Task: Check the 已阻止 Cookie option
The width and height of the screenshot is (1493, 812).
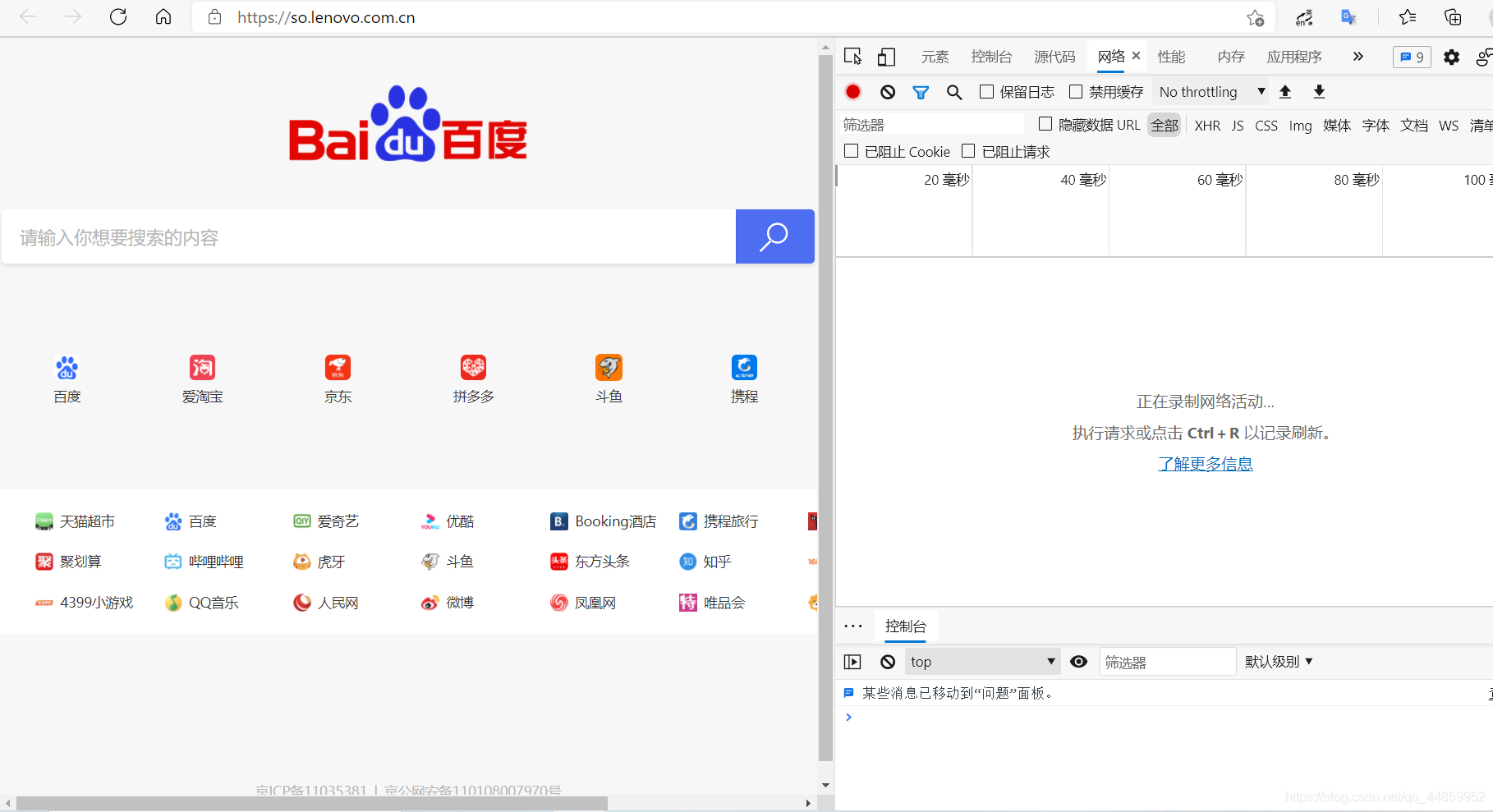Action: pos(852,151)
